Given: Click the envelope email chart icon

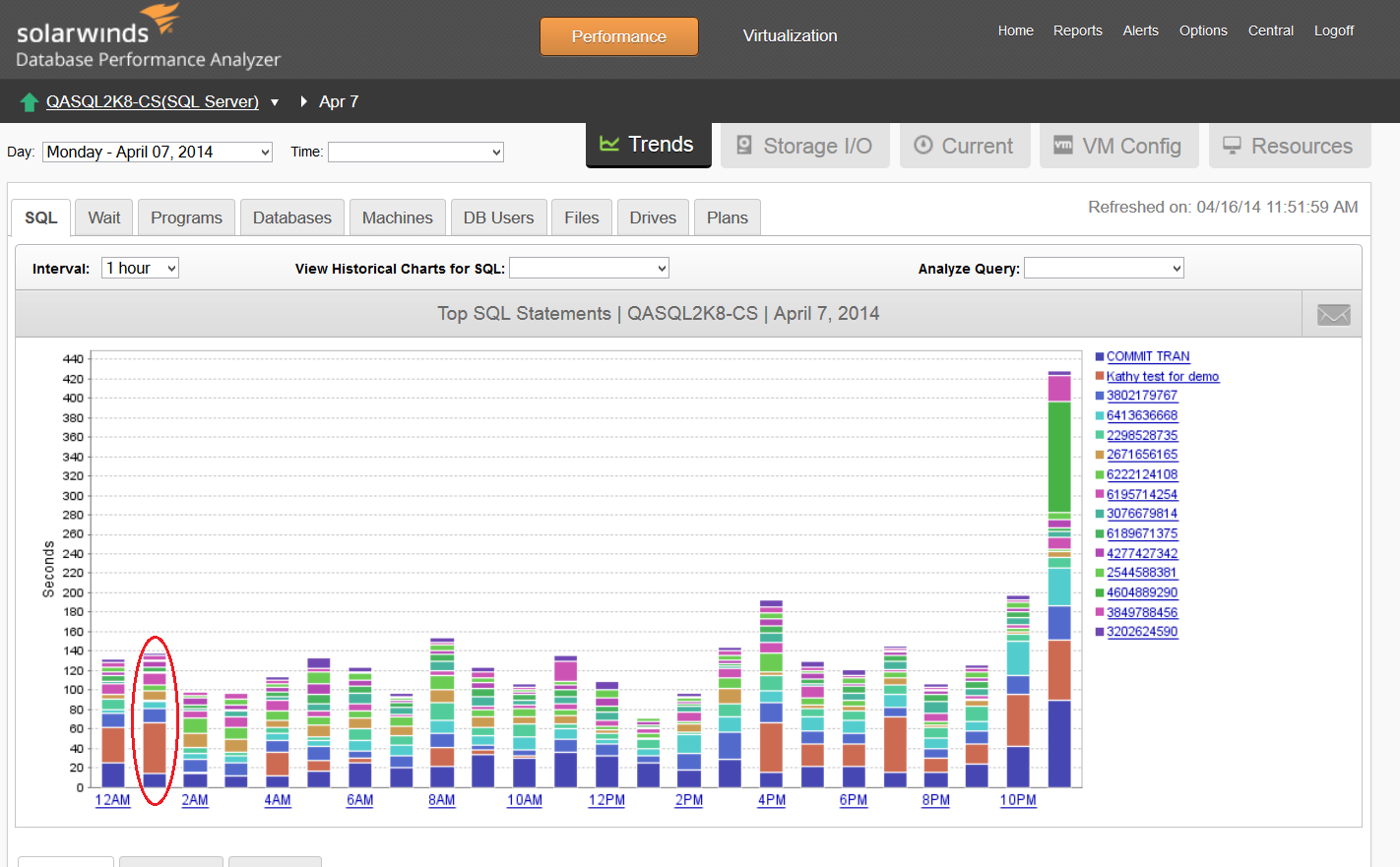Looking at the screenshot, I should click(1334, 315).
